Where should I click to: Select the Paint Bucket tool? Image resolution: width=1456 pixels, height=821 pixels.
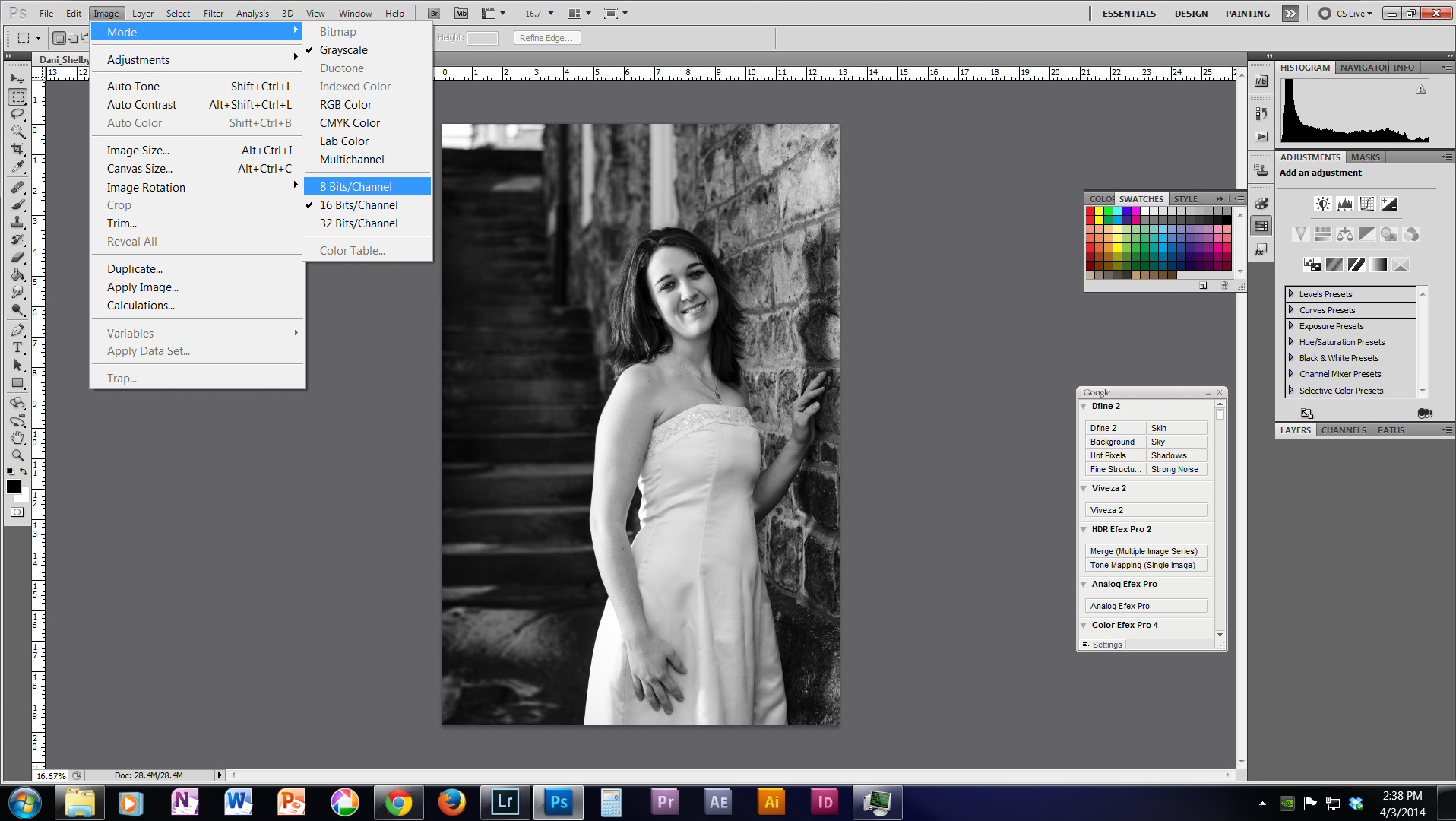[x=17, y=274]
